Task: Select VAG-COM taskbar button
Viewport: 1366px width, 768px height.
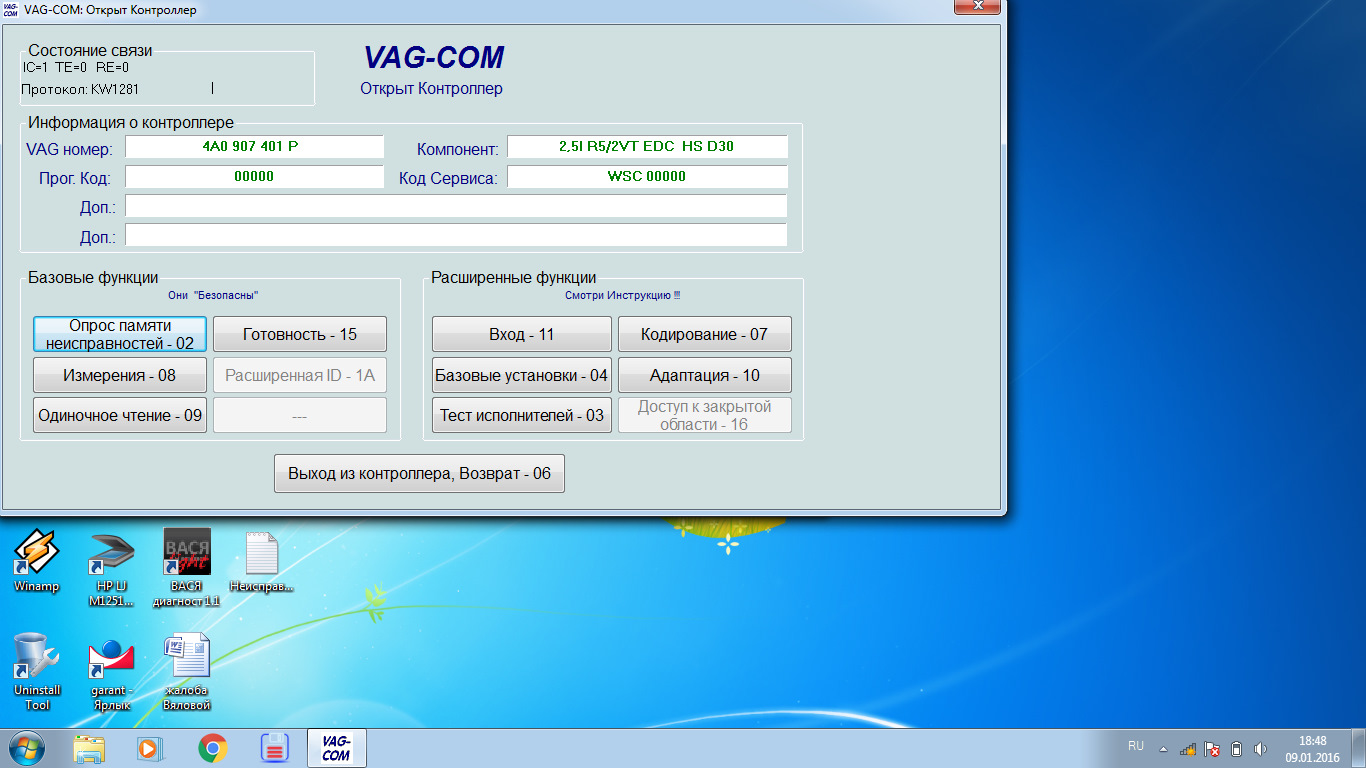Action: [x=336, y=747]
